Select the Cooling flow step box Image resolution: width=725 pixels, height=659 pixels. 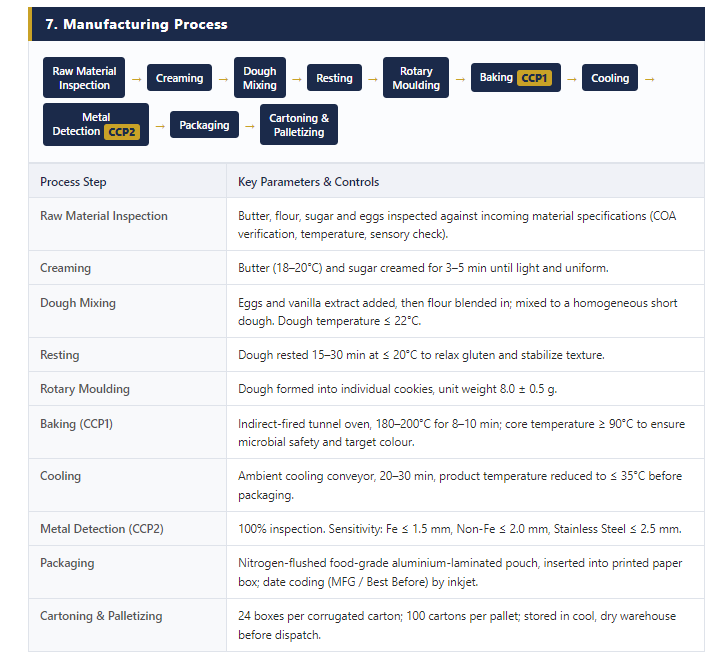[x=610, y=78]
